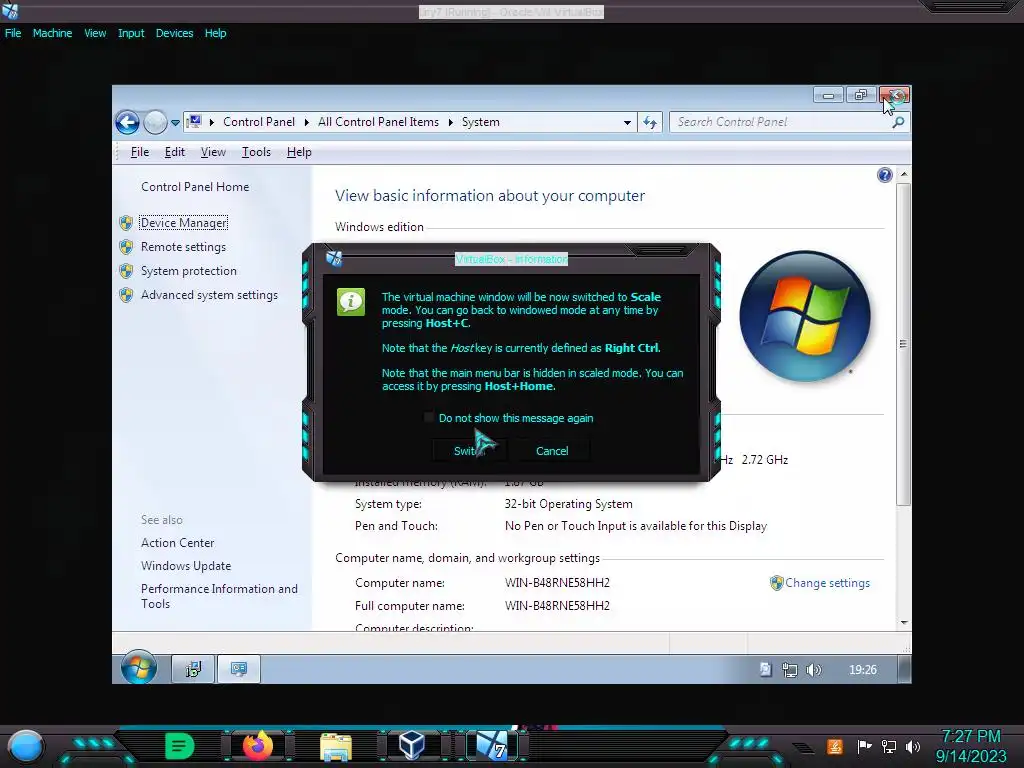Screen dimensions: 1024x768
Task: Click the shield icon beside Advanced system settings
Action: [126, 295]
